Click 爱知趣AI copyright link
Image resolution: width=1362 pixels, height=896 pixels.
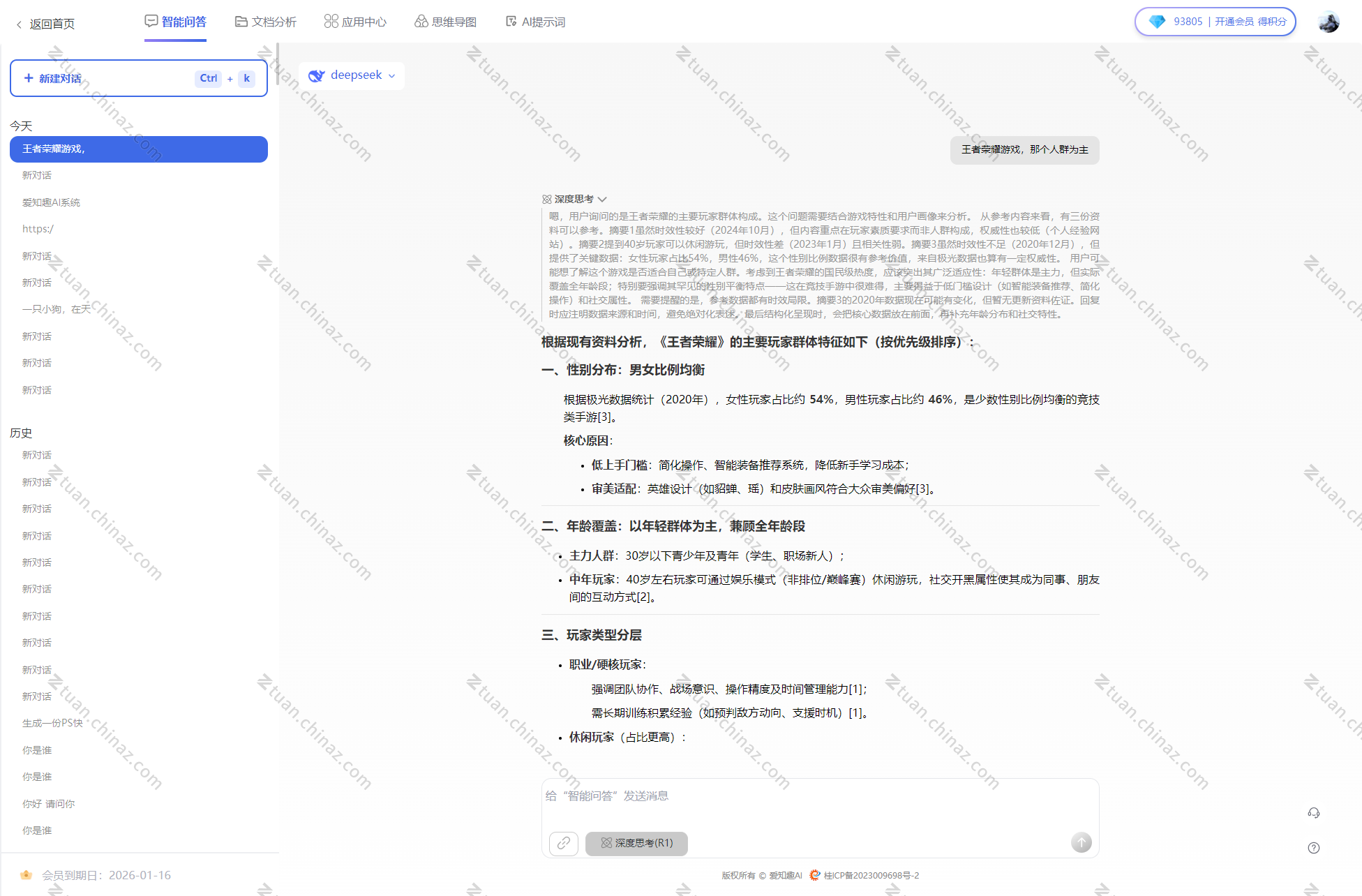(786, 876)
